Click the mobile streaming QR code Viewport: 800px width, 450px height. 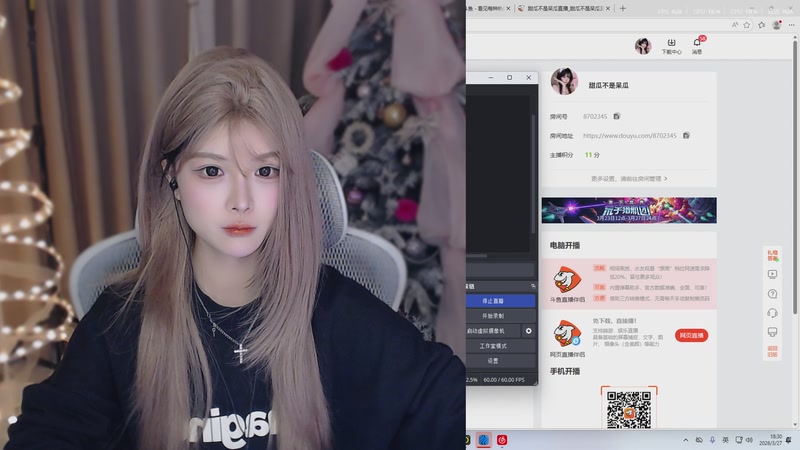629,410
